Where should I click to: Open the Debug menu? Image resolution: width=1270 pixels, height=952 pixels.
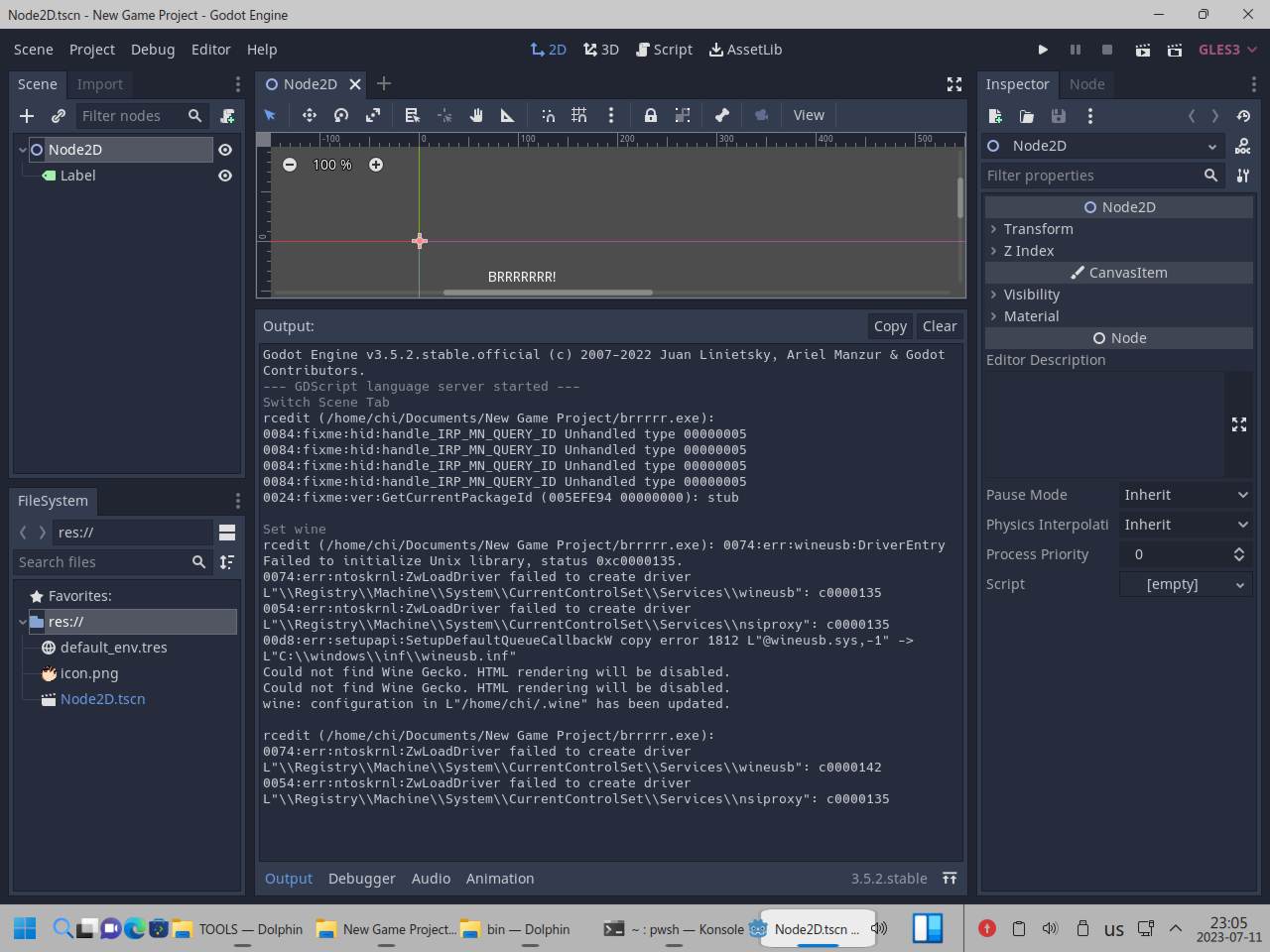153,50
